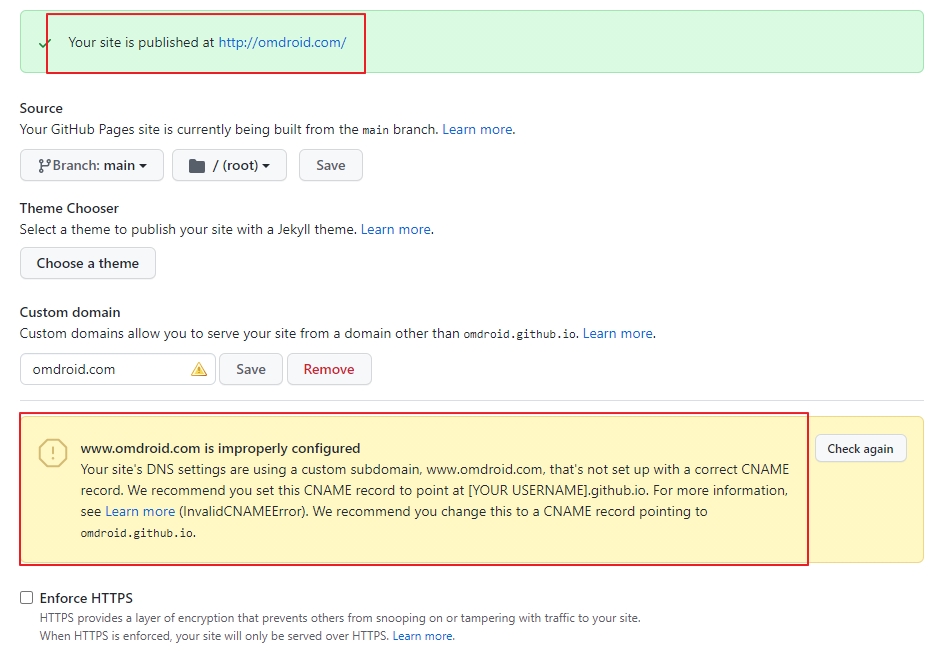The width and height of the screenshot is (933, 651).
Task: Click the 'Source' section heading
Action: 41,108
